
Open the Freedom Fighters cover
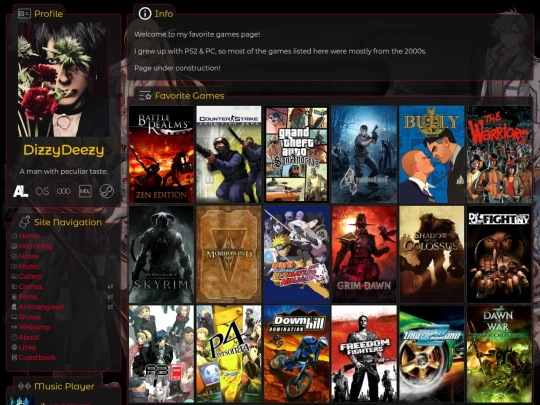pos(364,354)
